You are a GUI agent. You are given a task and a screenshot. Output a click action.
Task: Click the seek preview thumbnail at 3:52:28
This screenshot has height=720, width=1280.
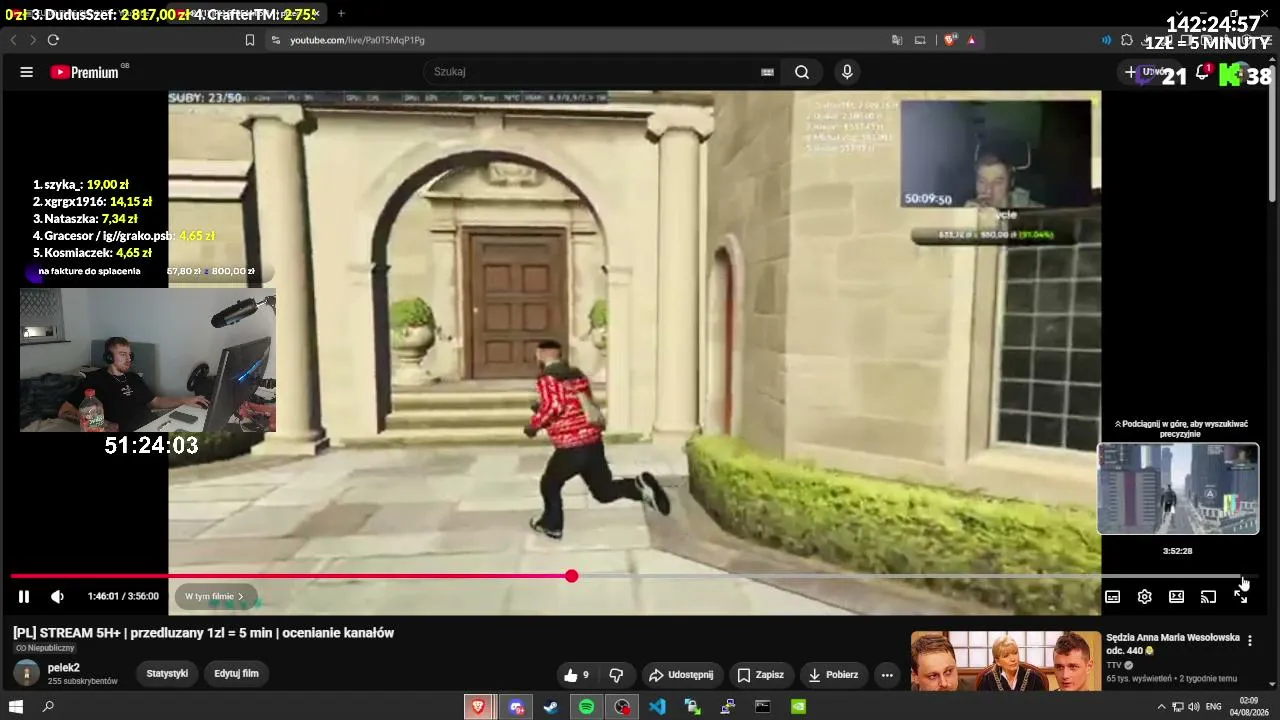click(1178, 489)
